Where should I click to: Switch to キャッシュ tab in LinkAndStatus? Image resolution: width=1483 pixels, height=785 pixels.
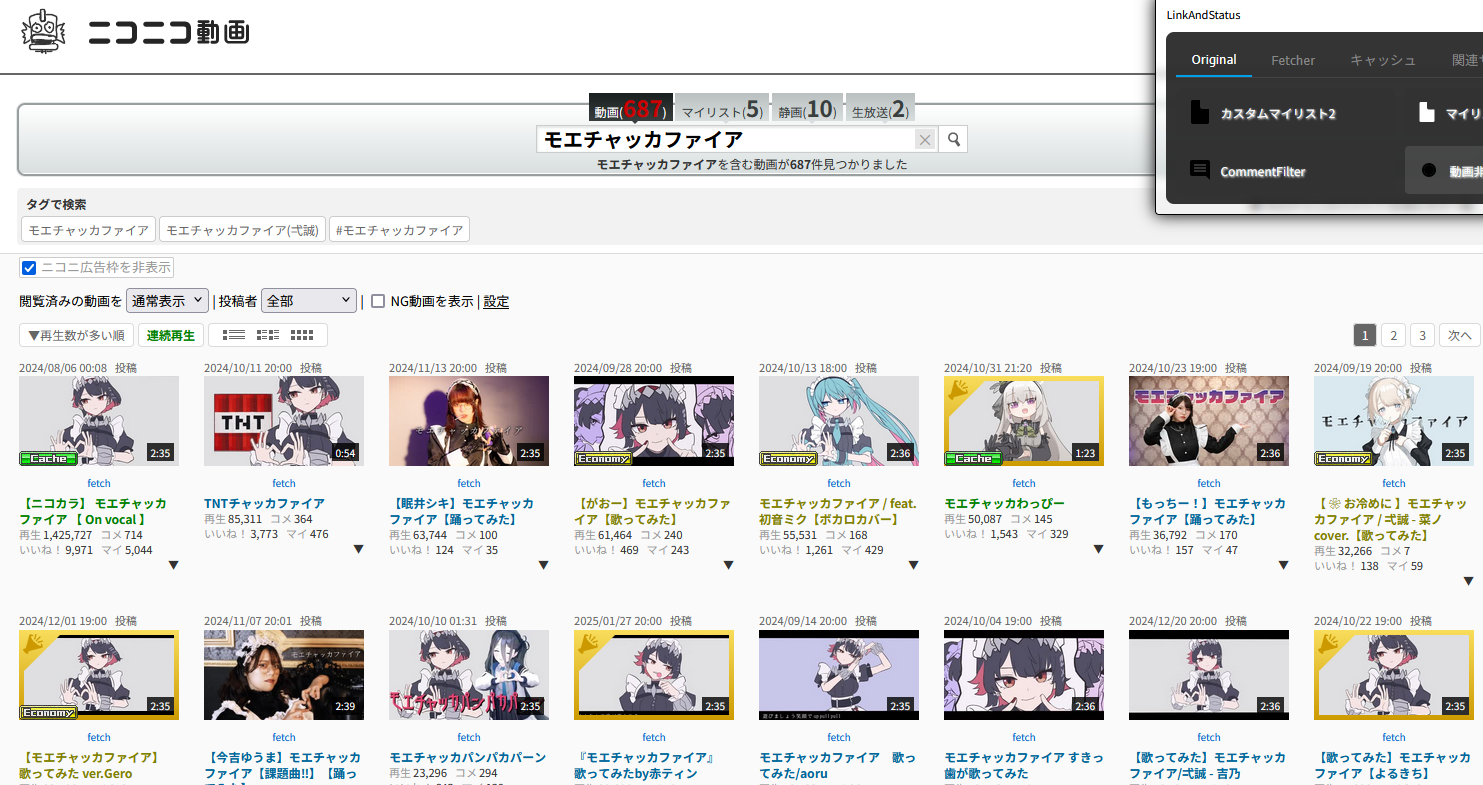point(1383,60)
